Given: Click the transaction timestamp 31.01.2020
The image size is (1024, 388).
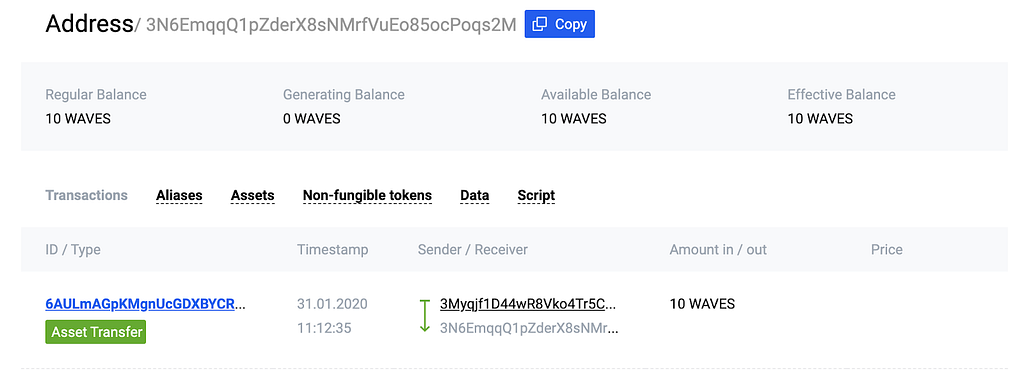Looking at the screenshot, I should tap(332, 304).
